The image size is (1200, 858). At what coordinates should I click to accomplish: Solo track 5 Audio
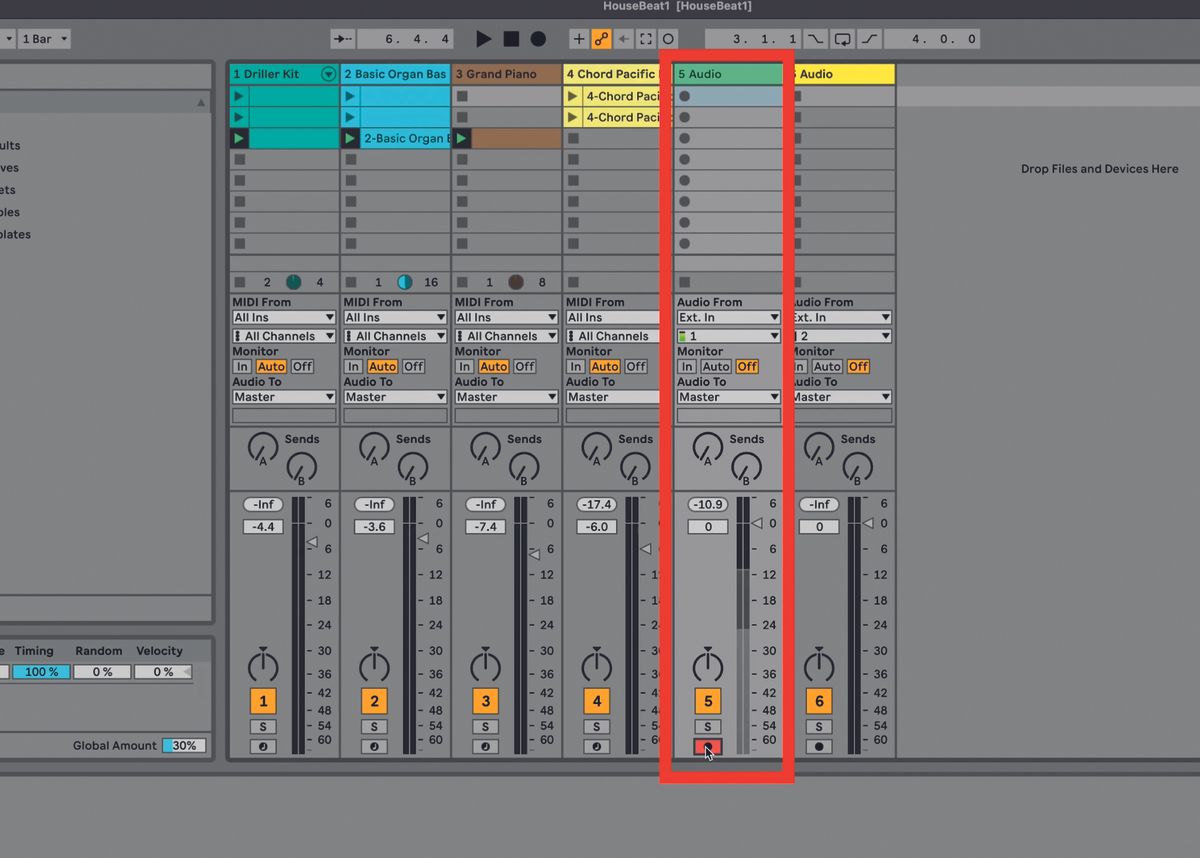click(x=707, y=727)
